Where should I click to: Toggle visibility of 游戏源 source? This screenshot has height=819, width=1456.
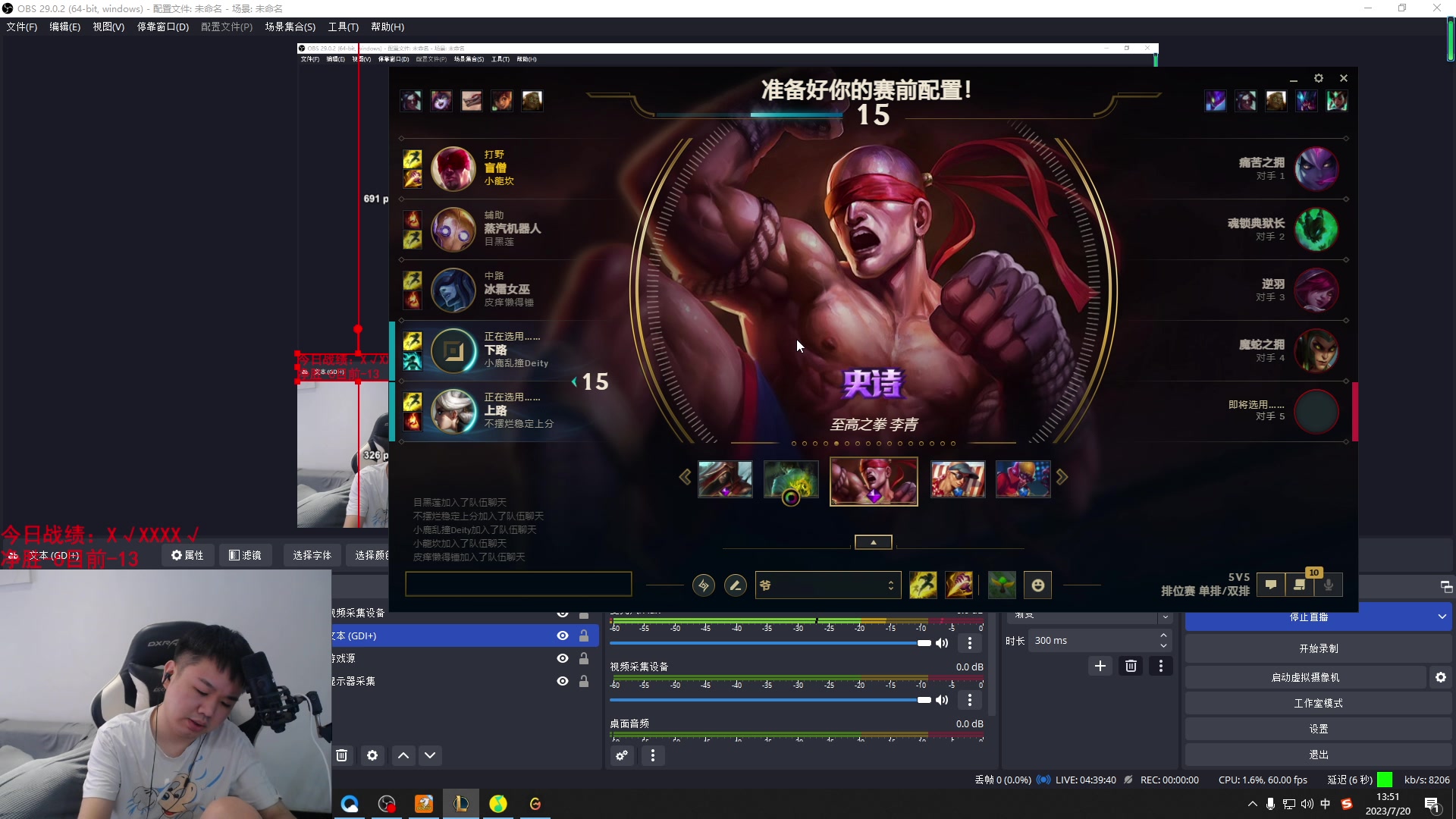pyautogui.click(x=563, y=658)
